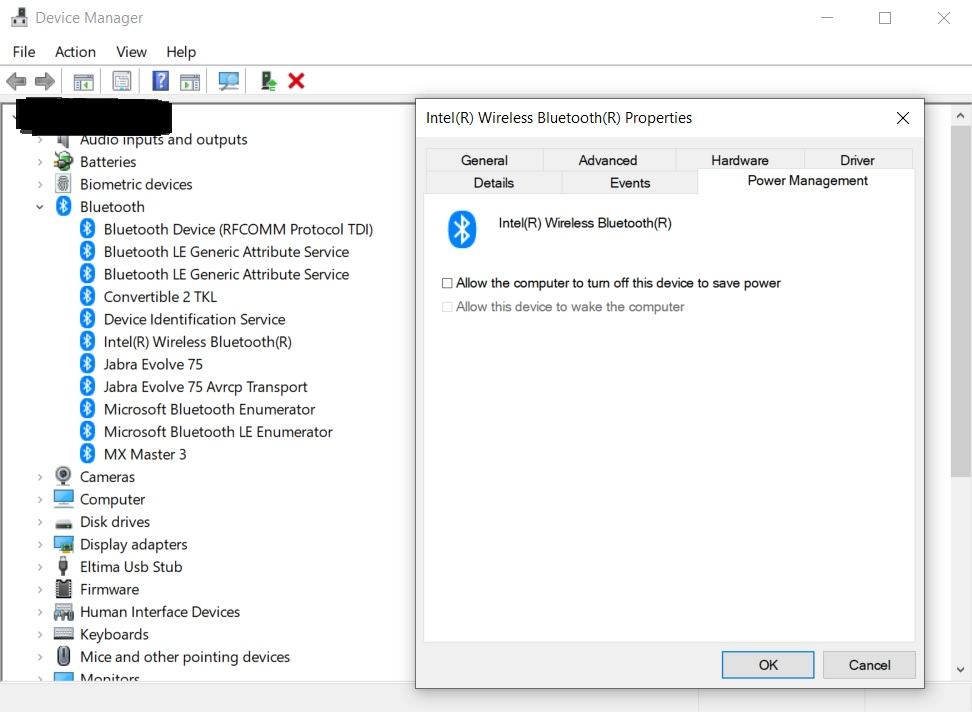The image size is (972, 712).
Task: Click Bluetooth icon beside Jabra Evolve 75
Action: pyautogui.click(x=87, y=364)
